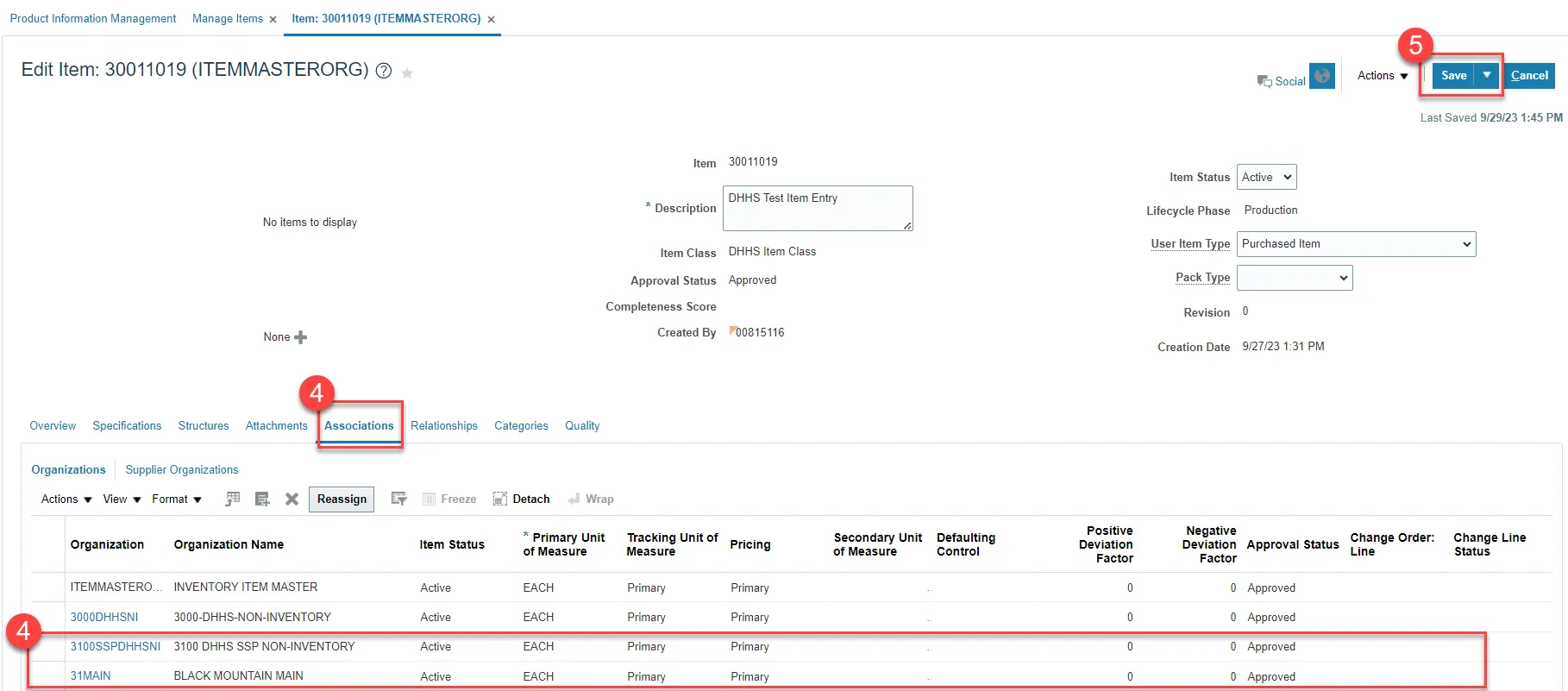Screen dimensions: 1568x691
Task: Expand the User Item Type dropdown
Action: [x=1356, y=244]
